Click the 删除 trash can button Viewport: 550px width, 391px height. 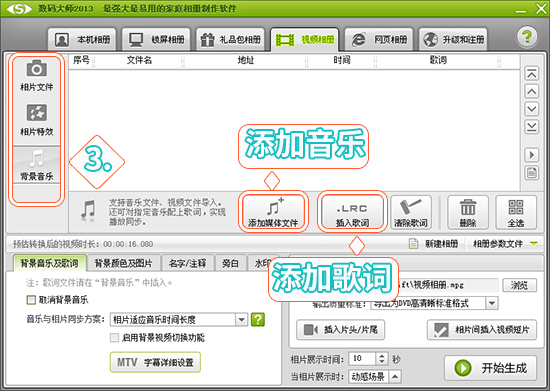pyautogui.click(x=468, y=212)
